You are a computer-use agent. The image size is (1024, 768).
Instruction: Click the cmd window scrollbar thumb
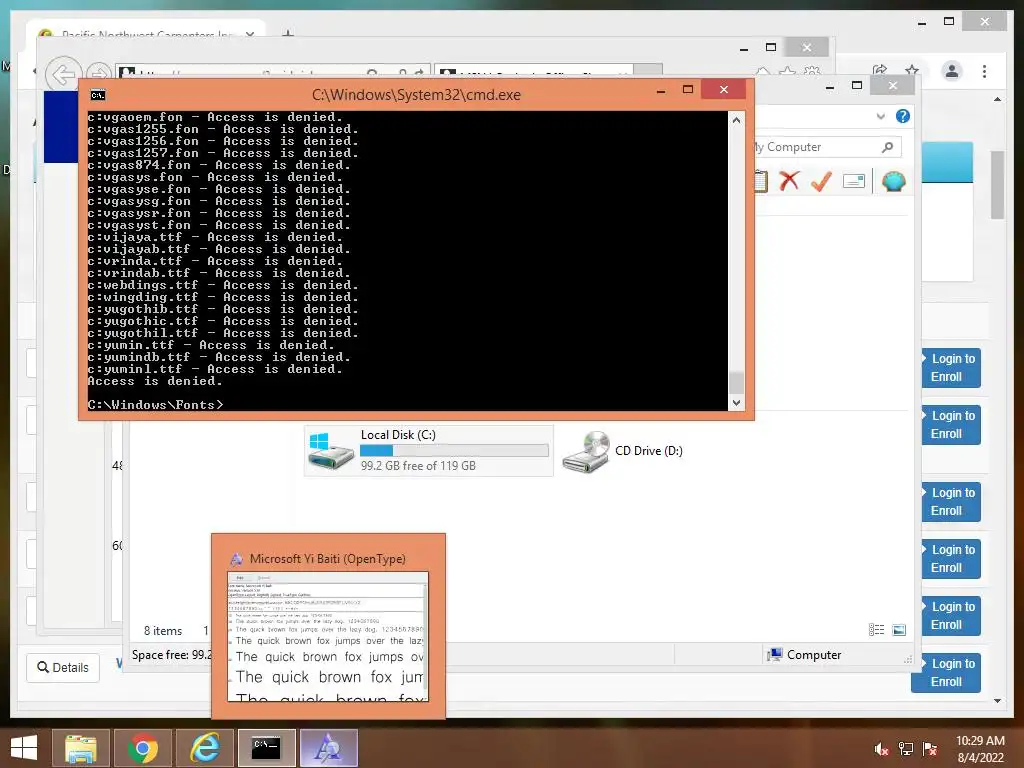tap(736, 382)
